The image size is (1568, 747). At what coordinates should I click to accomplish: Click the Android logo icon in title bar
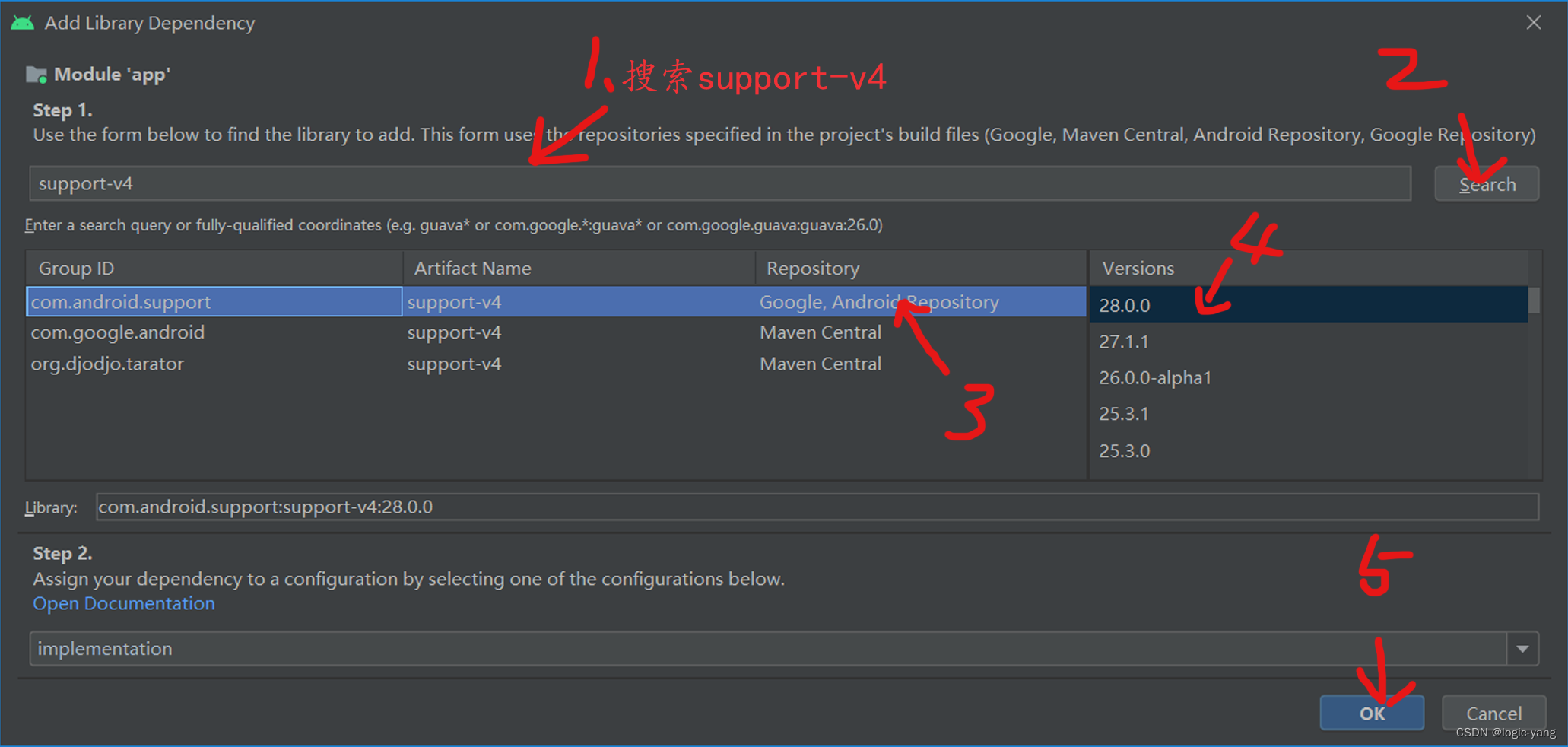point(22,23)
